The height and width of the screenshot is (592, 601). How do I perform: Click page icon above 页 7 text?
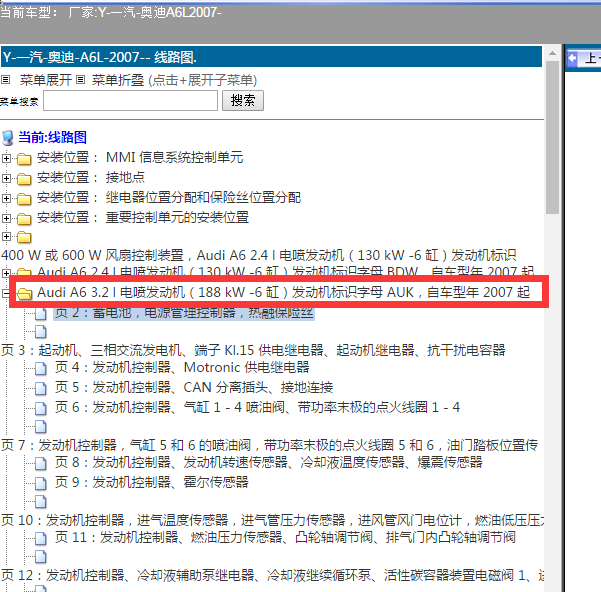pos(40,426)
